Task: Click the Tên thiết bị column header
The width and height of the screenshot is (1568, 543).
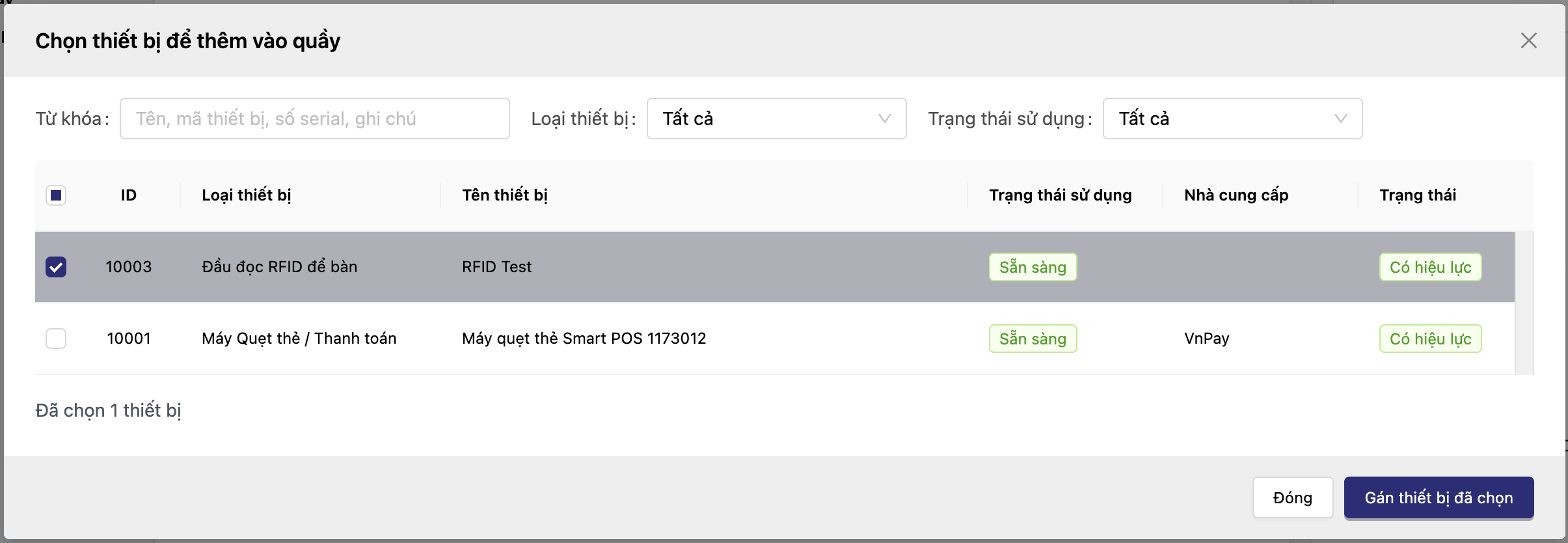Action: tap(505, 195)
